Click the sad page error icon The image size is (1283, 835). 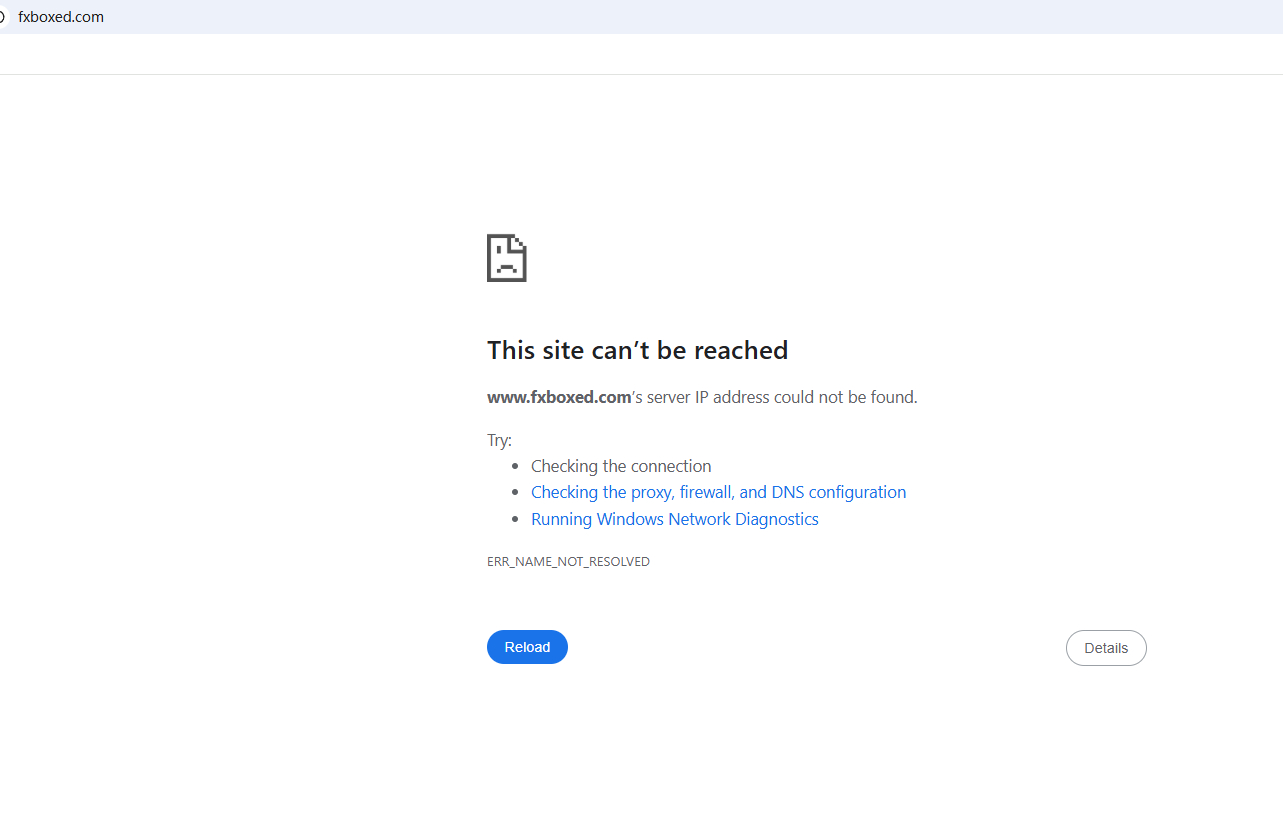pos(506,258)
